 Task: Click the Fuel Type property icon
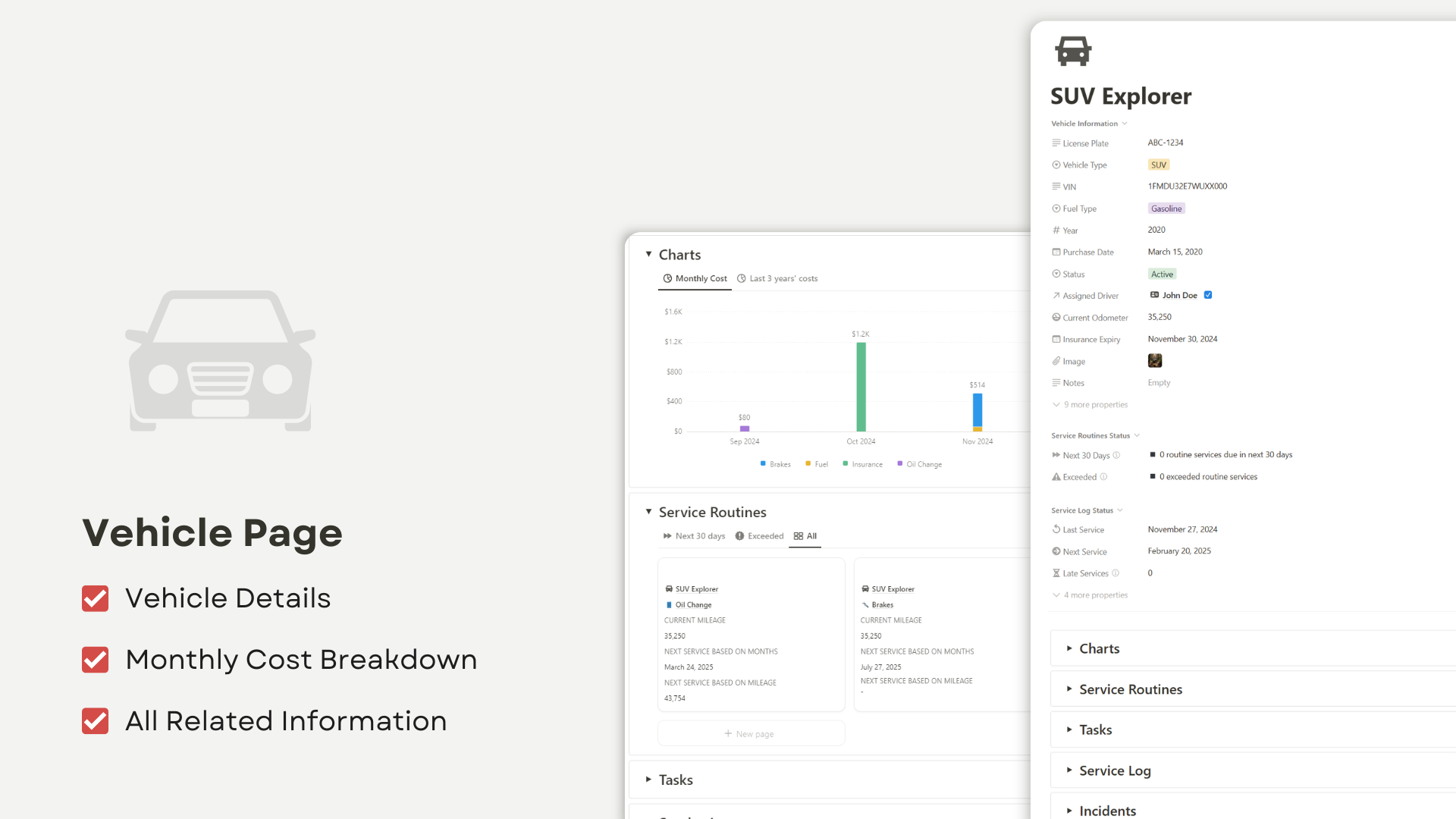click(1056, 209)
